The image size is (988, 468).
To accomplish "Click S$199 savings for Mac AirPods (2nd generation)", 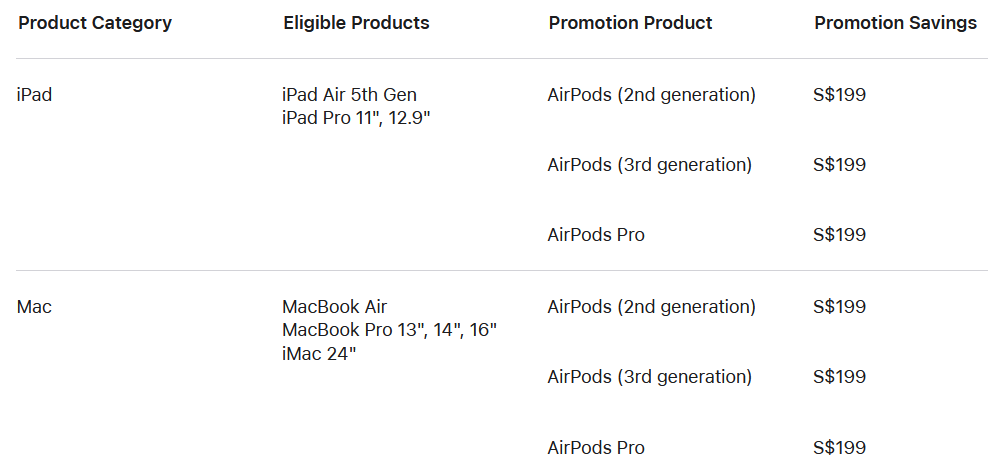I will (839, 307).
